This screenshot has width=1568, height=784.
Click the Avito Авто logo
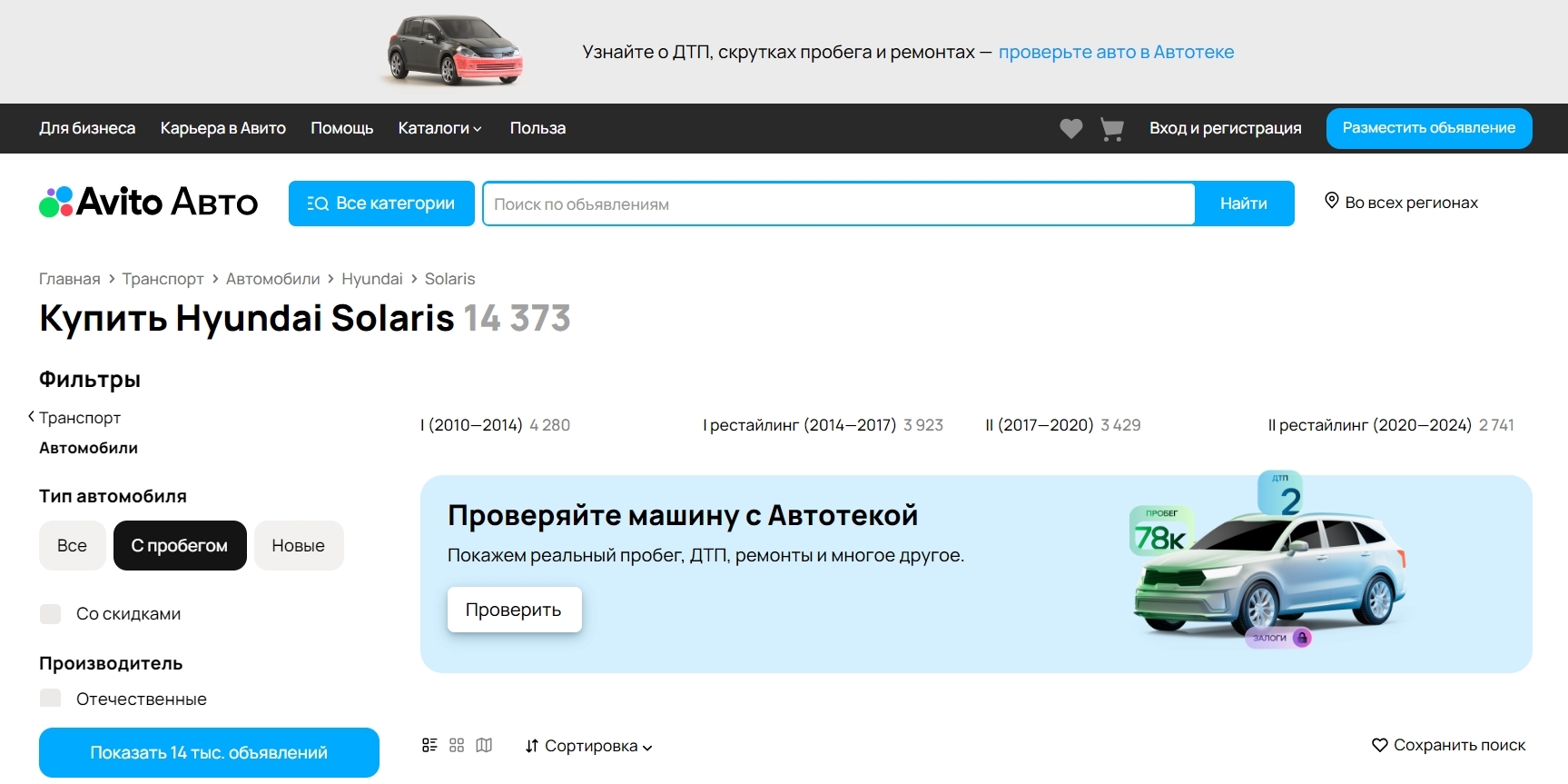148,202
